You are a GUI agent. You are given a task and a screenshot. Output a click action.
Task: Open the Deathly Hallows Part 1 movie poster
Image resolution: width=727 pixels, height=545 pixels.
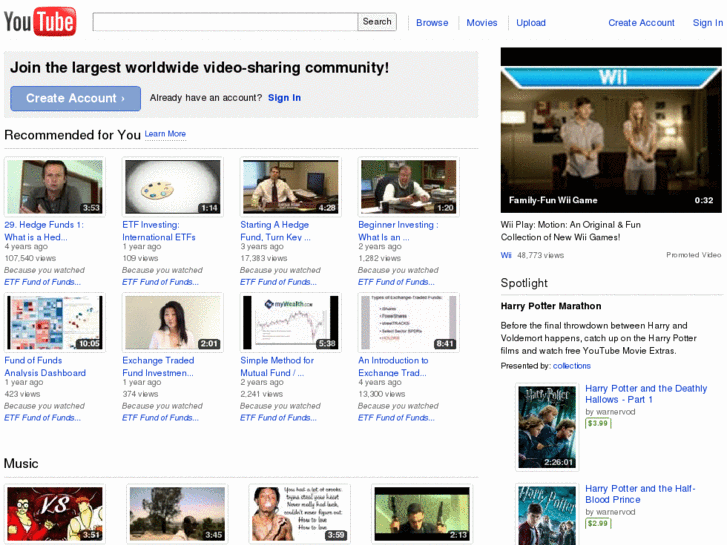point(547,426)
